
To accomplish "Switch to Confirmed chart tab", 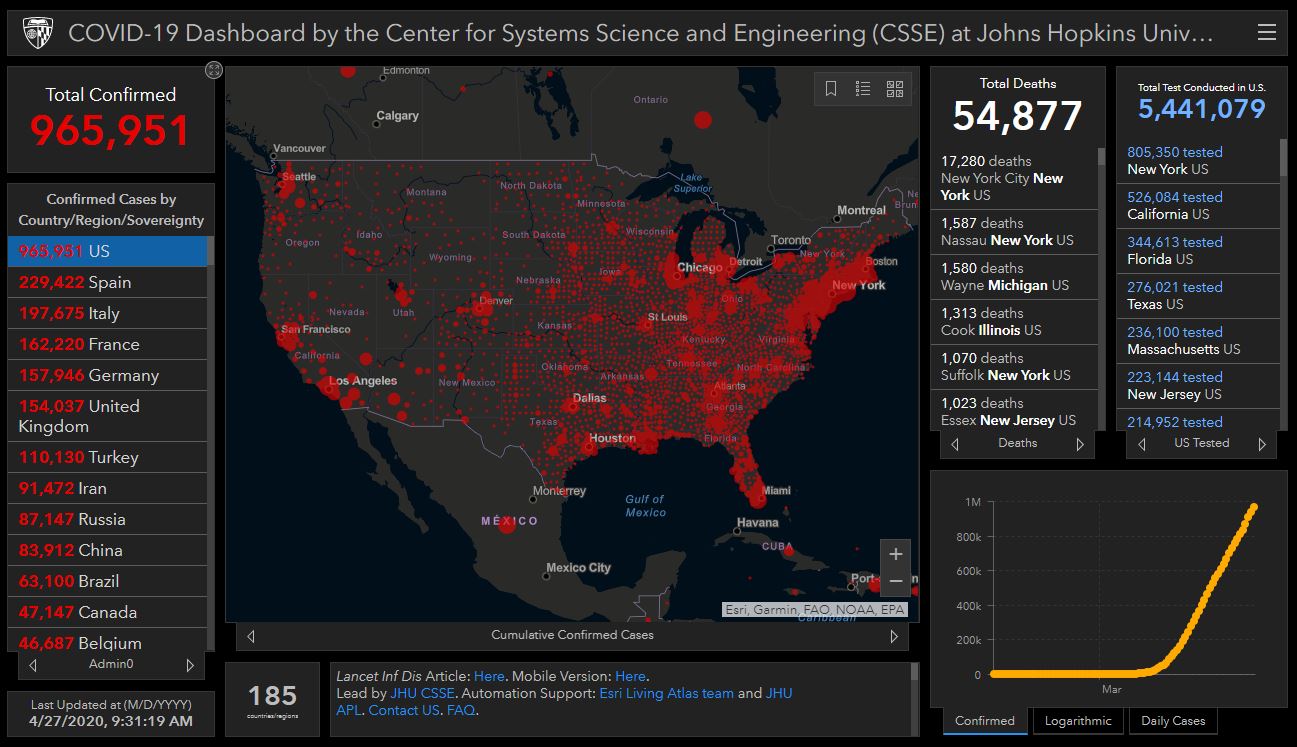I will click(985, 721).
